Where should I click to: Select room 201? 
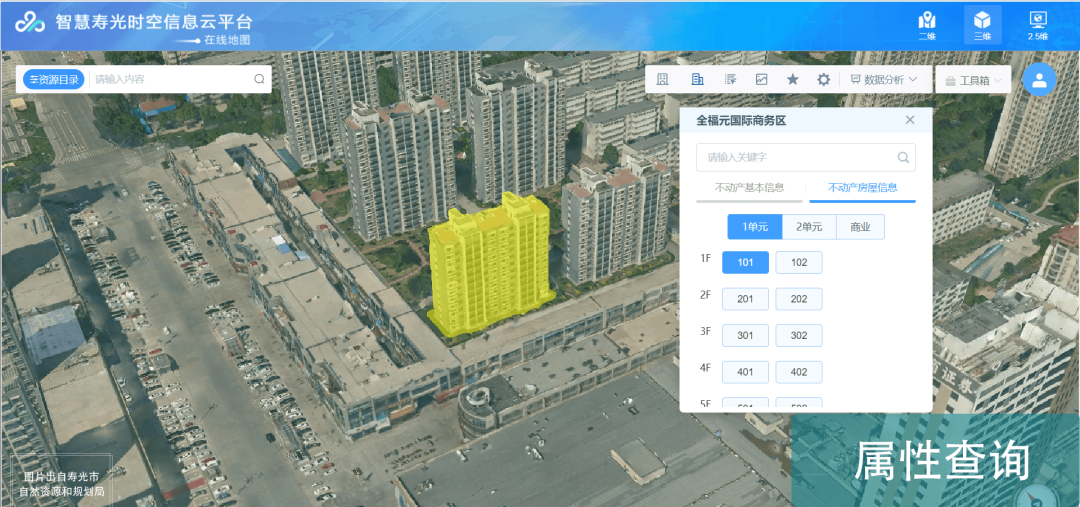tap(745, 299)
